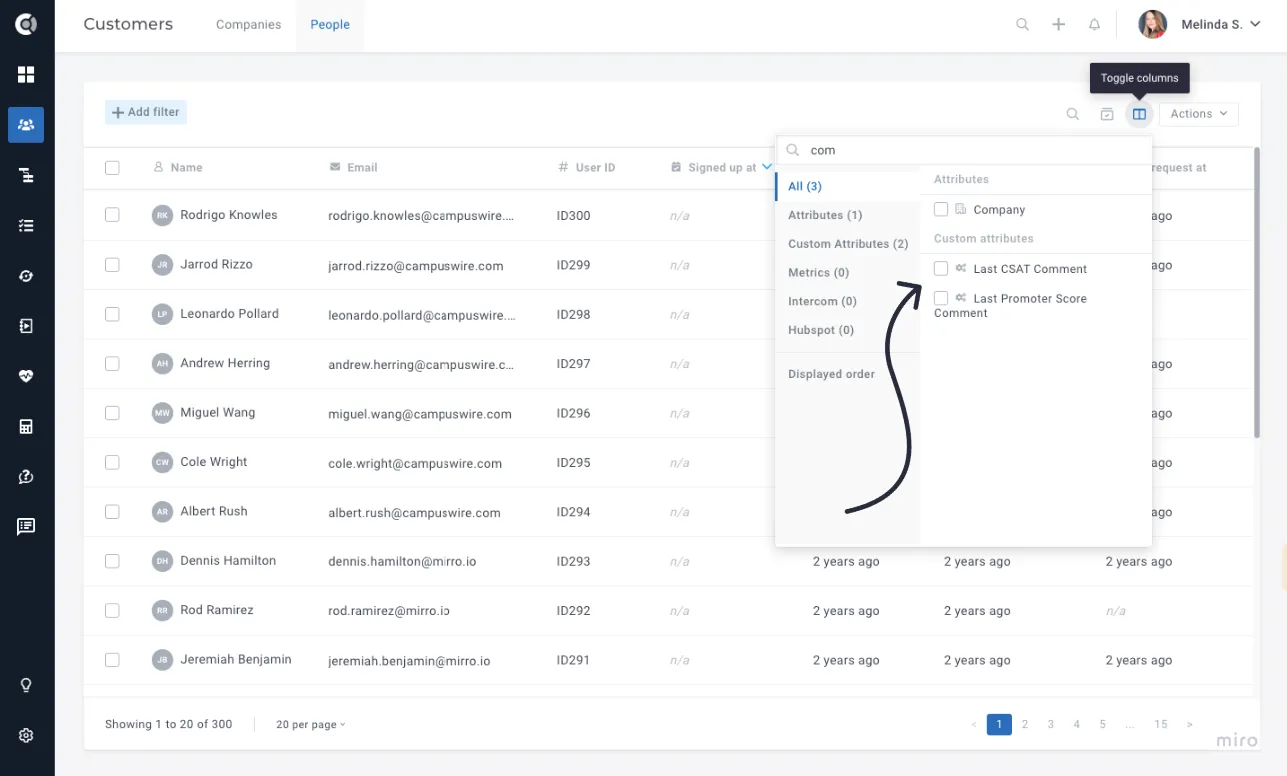Switch to the People tab
The width and height of the screenshot is (1287, 776).
coord(330,25)
